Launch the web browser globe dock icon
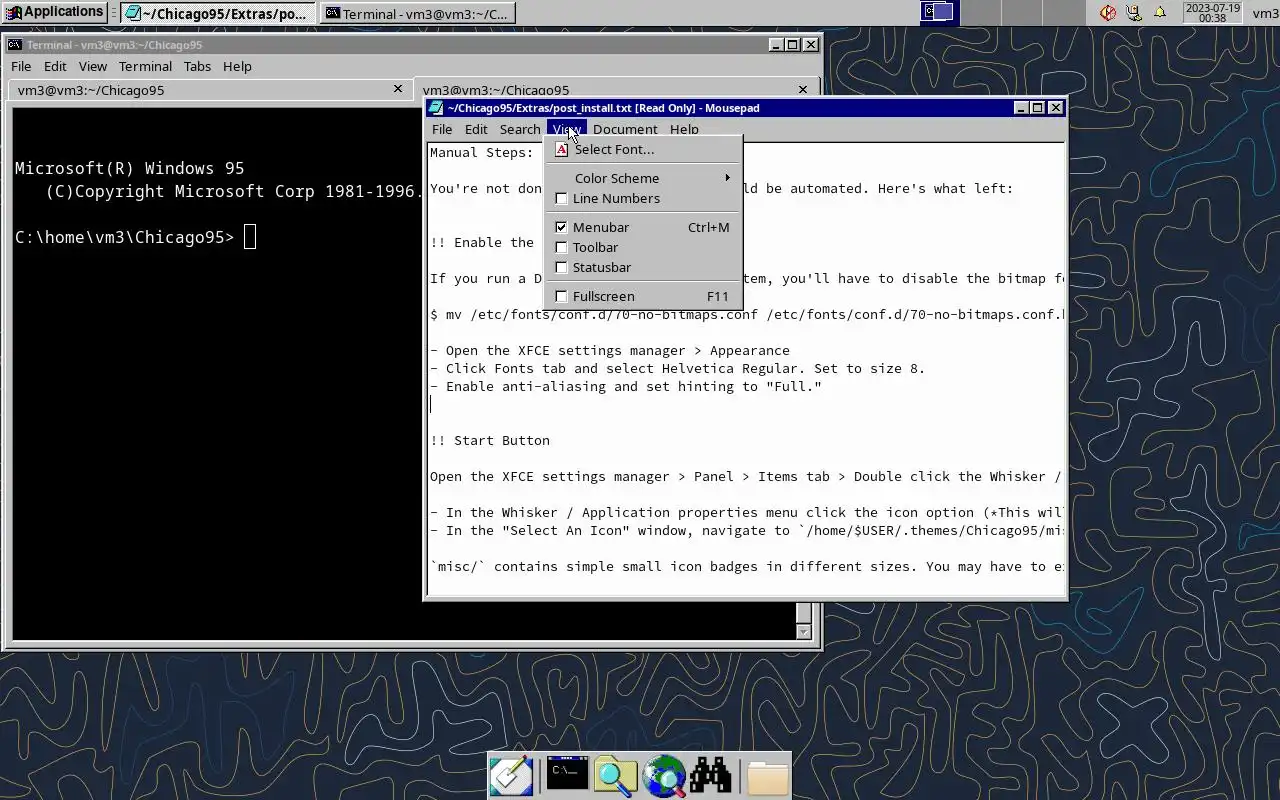 (664, 776)
